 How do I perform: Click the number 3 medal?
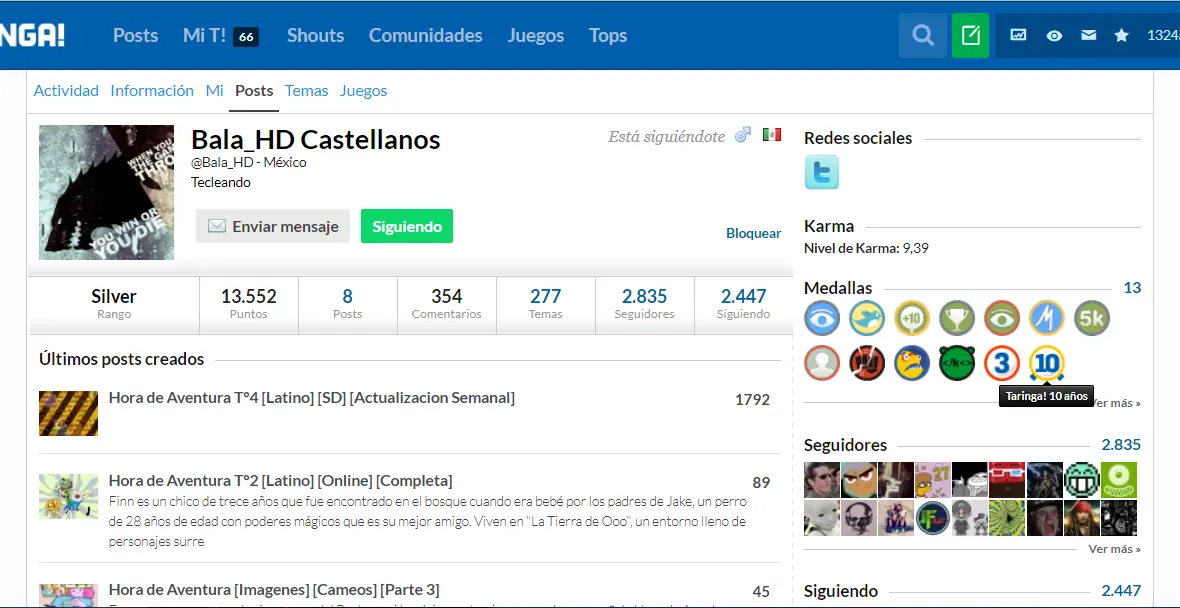pyautogui.click(x=1002, y=363)
